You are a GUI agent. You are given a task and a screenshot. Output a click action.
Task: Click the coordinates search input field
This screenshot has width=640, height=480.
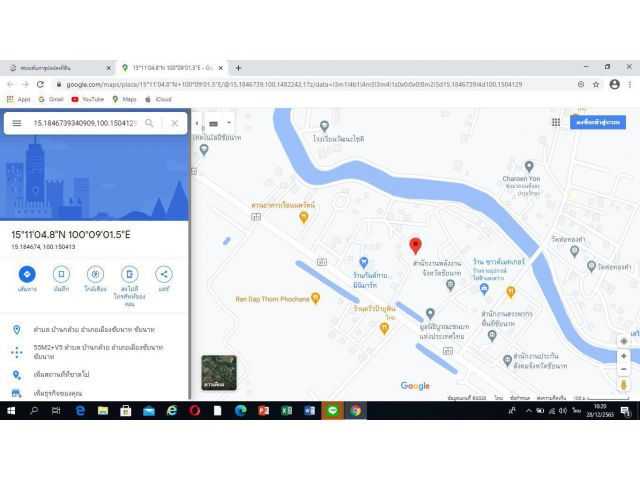pyautogui.click(x=85, y=123)
